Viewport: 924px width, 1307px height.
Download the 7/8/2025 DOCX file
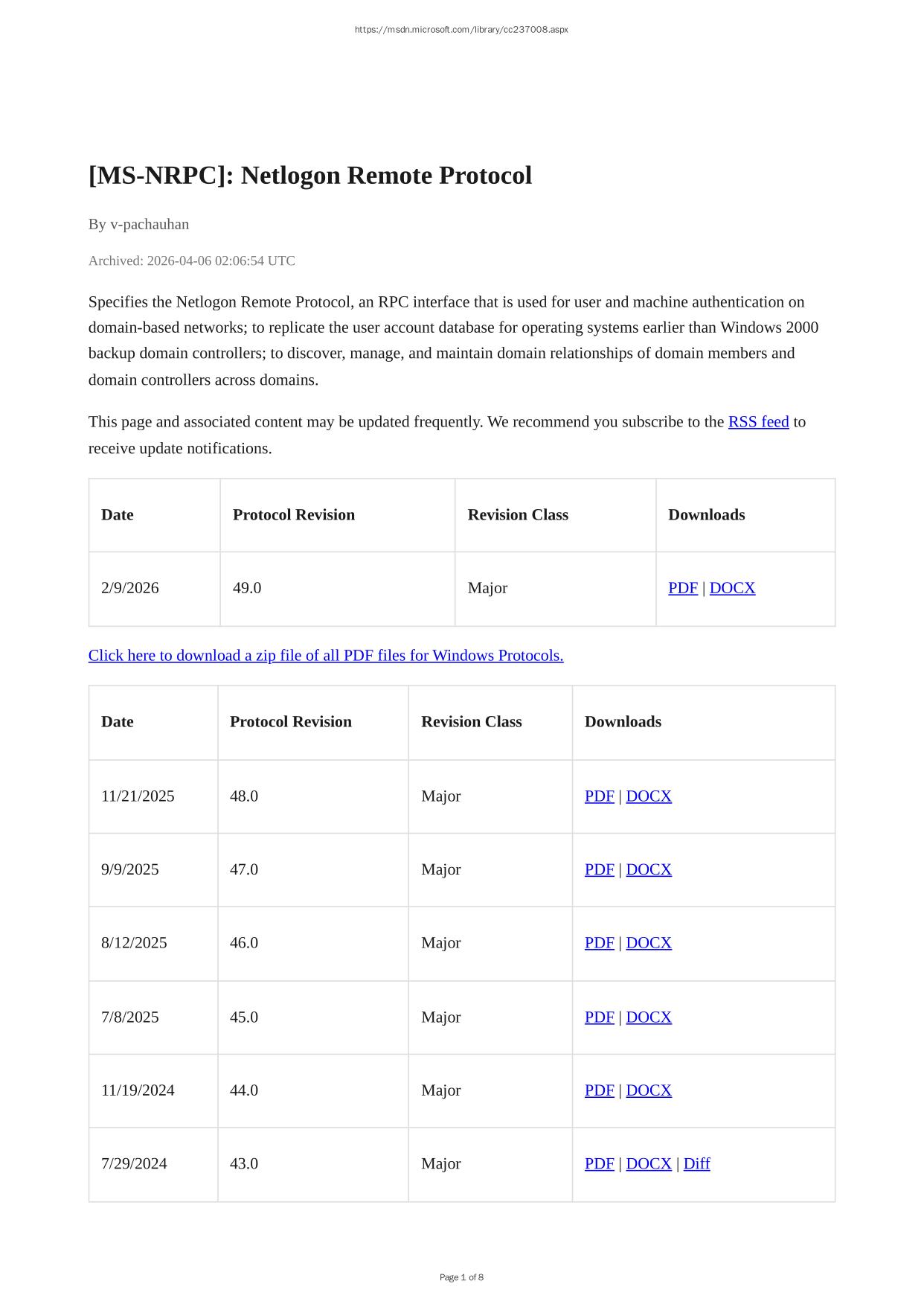tap(649, 1017)
